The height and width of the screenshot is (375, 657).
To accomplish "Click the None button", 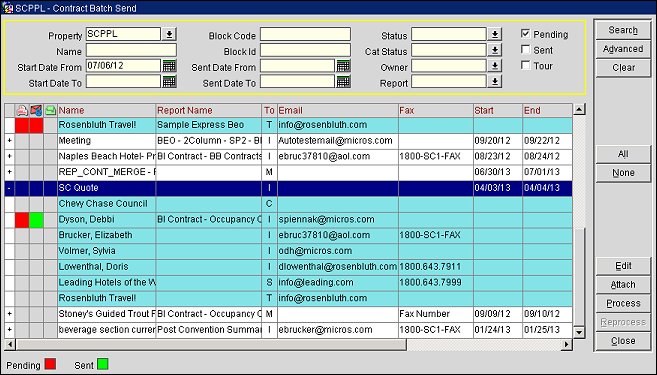I will [623, 173].
